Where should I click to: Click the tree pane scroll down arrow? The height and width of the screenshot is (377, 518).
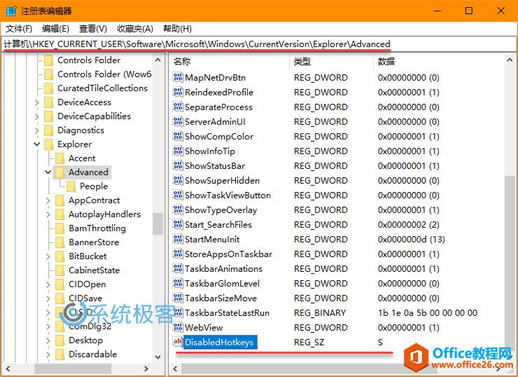pyautogui.click(x=158, y=357)
